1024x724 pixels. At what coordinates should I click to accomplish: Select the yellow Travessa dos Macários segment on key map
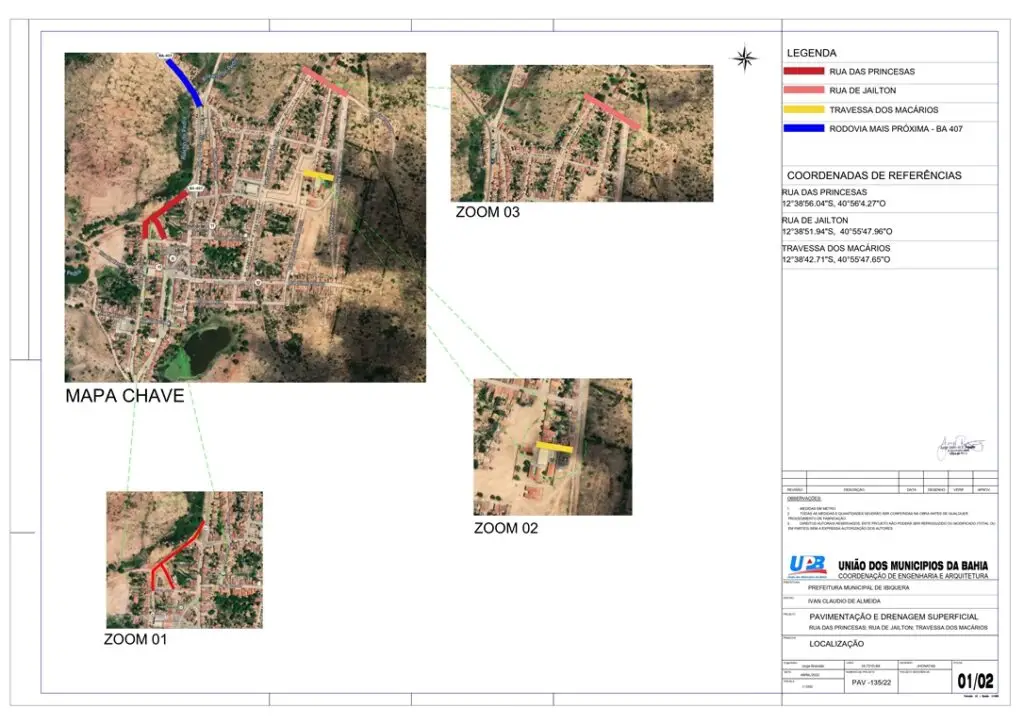click(318, 176)
